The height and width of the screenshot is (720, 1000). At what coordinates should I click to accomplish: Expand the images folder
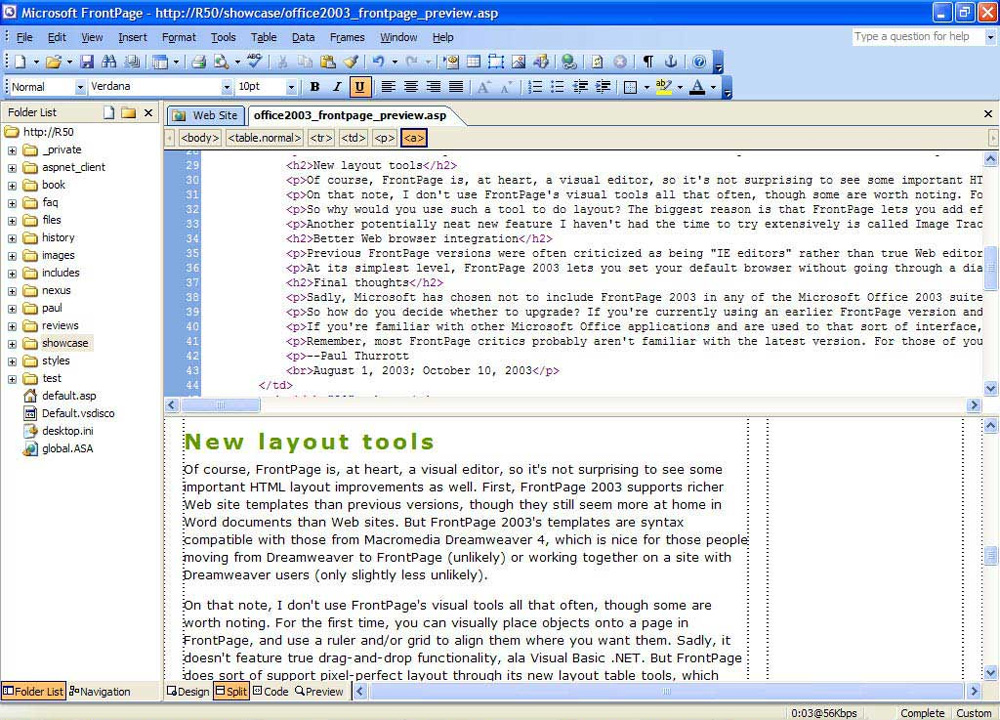click(12, 256)
